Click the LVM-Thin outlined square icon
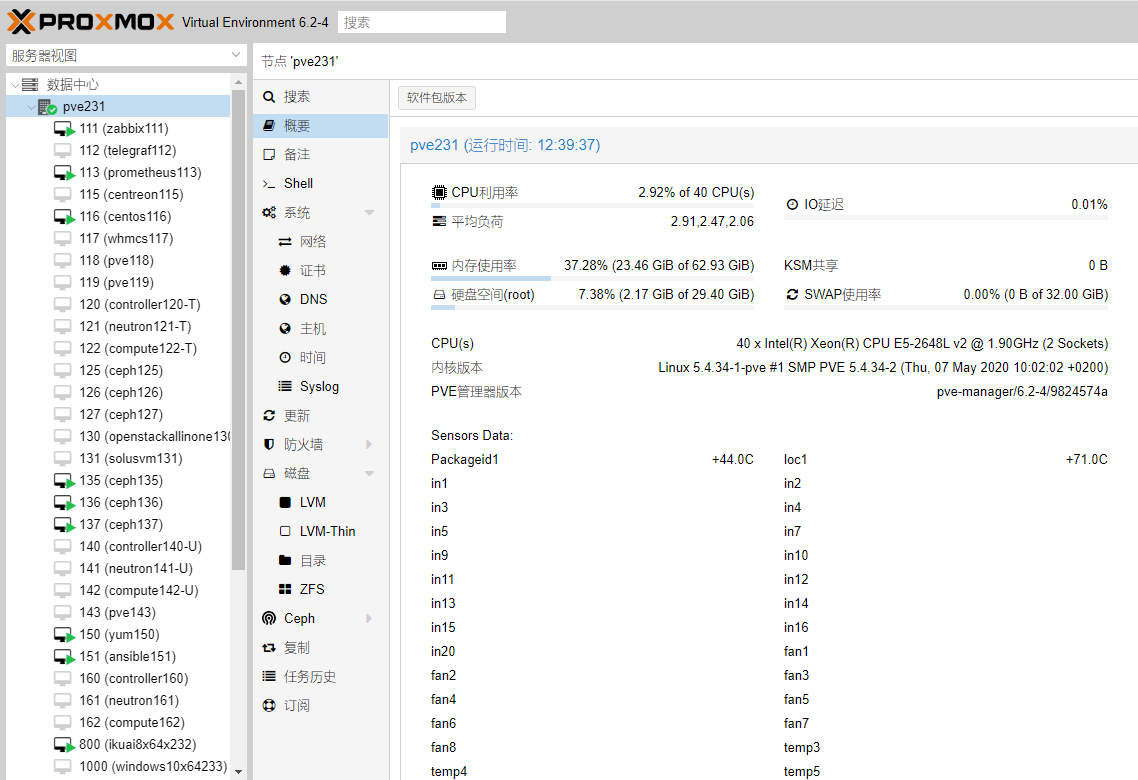 pos(285,531)
